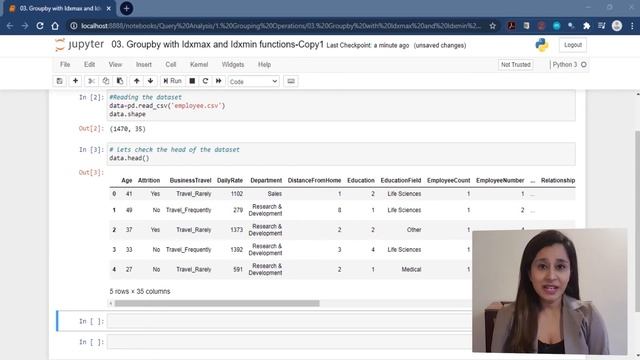Click Last Checkpoint status text

point(367,45)
